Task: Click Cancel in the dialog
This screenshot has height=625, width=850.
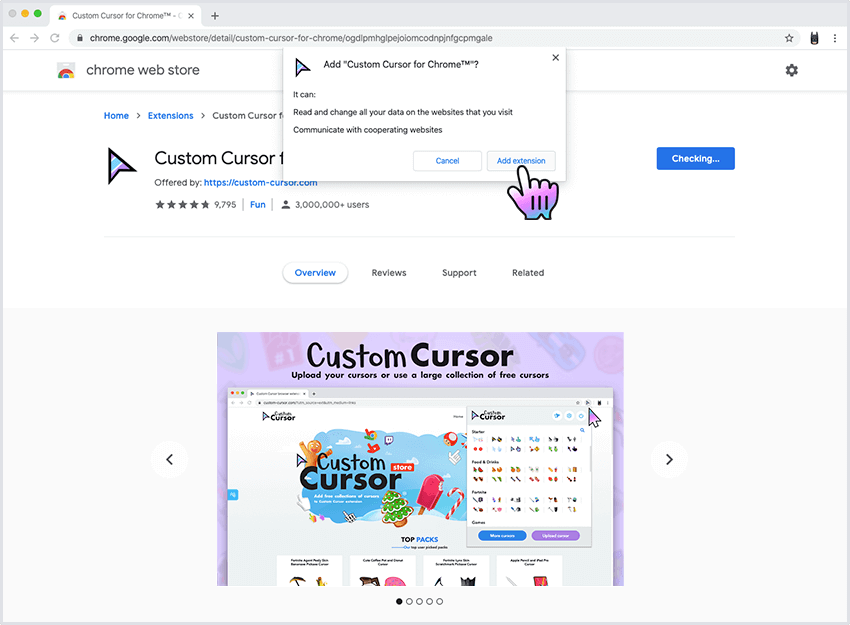Action: coord(447,161)
